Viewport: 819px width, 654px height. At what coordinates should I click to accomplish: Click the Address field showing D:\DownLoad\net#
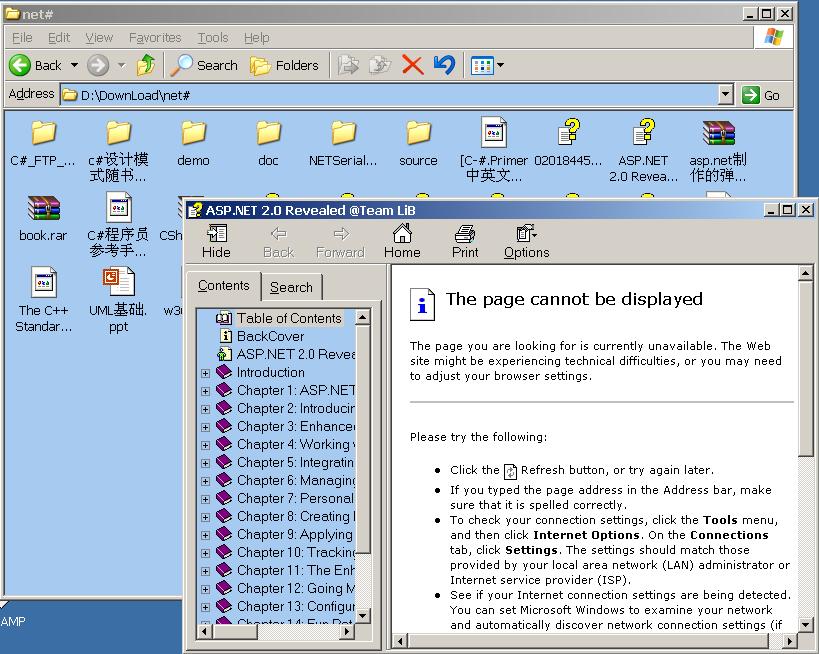click(x=389, y=95)
